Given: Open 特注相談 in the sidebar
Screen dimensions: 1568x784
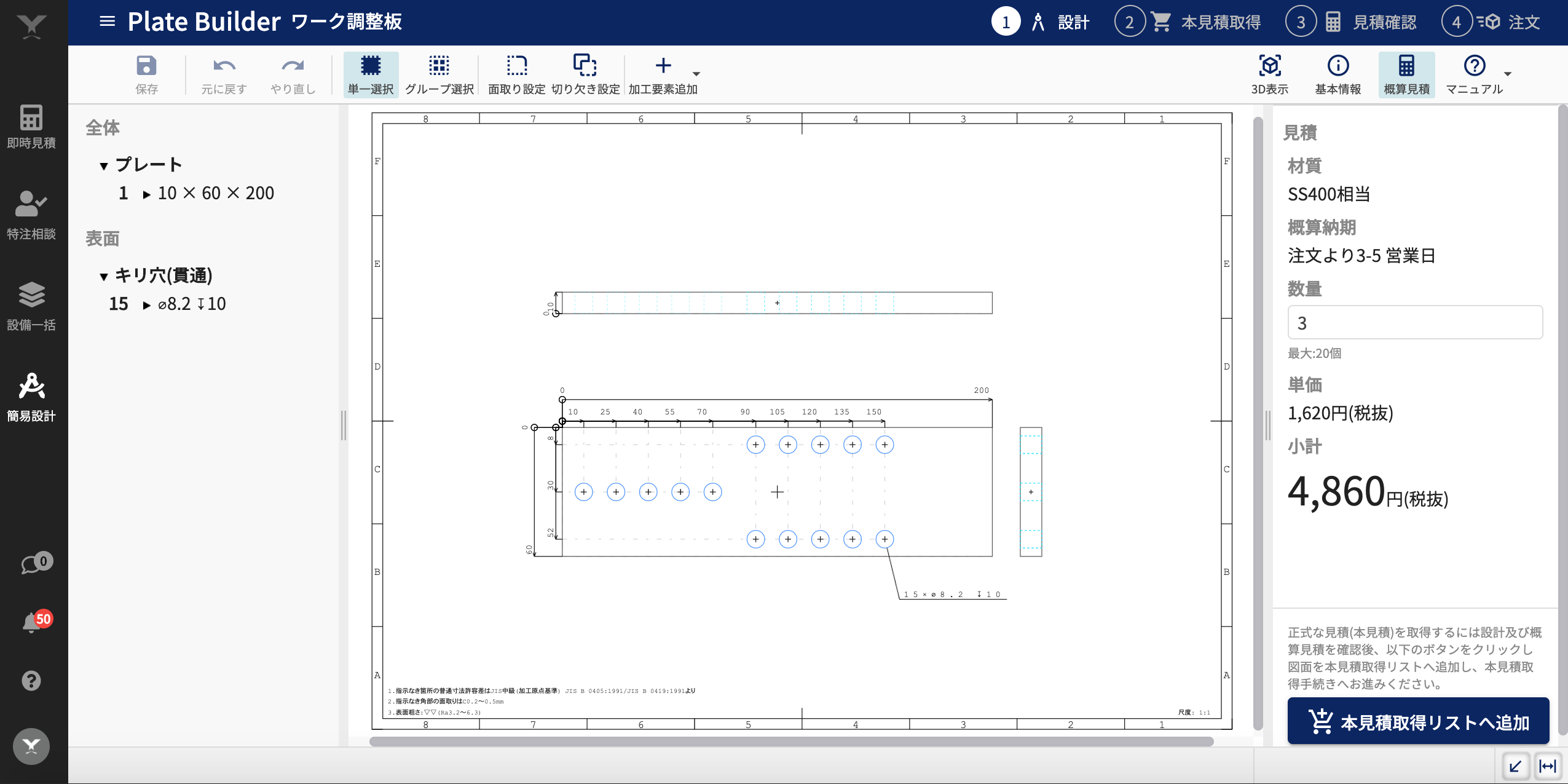Looking at the screenshot, I should (x=31, y=215).
